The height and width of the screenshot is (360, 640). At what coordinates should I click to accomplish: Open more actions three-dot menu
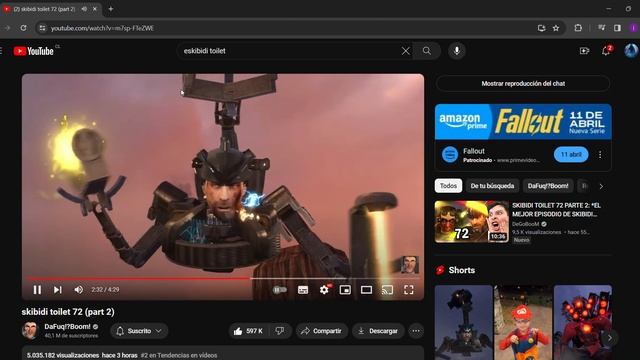coord(416,331)
